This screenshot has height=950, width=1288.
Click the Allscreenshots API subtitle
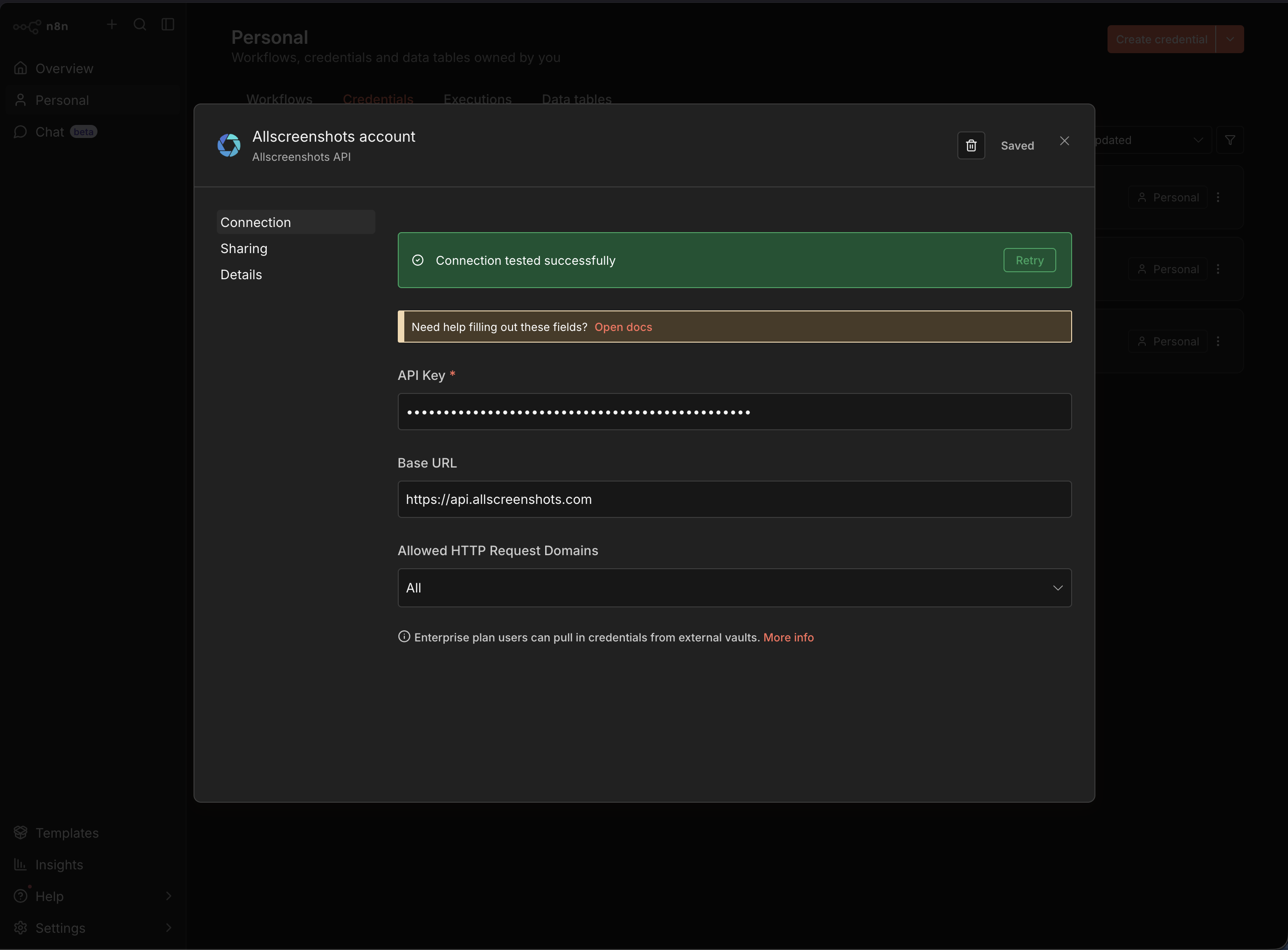click(x=301, y=157)
